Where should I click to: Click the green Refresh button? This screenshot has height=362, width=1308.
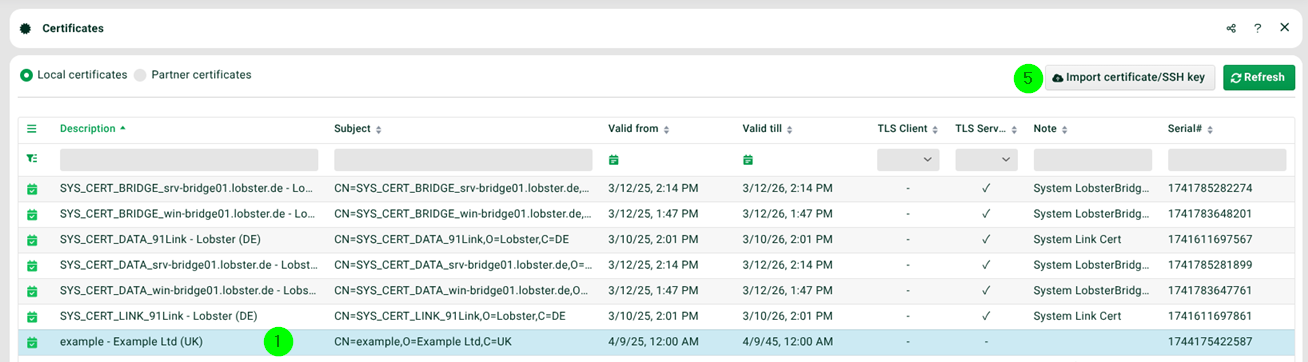click(x=1259, y=77)
